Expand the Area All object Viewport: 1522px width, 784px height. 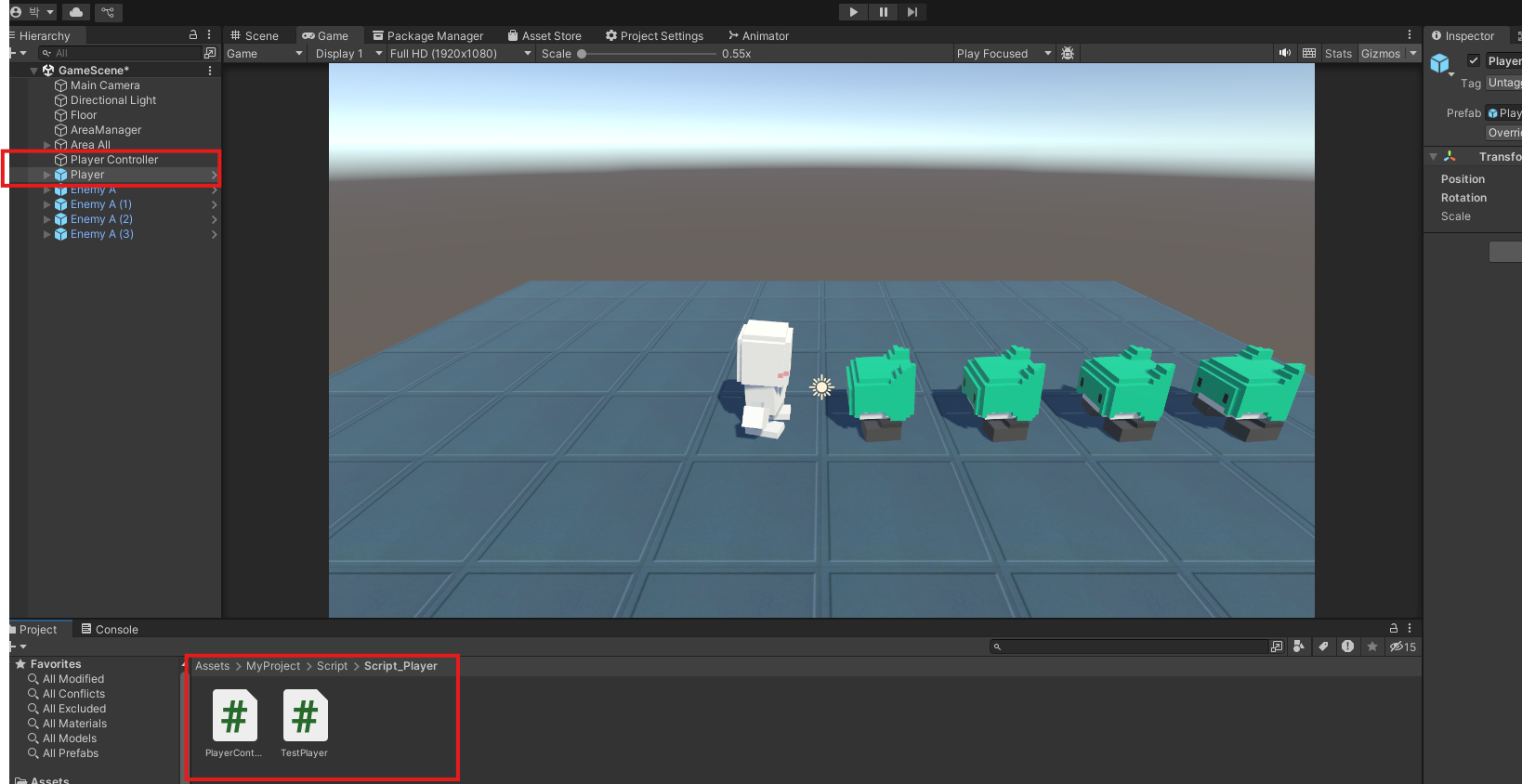pyautogui.click(x=47, y=145)
